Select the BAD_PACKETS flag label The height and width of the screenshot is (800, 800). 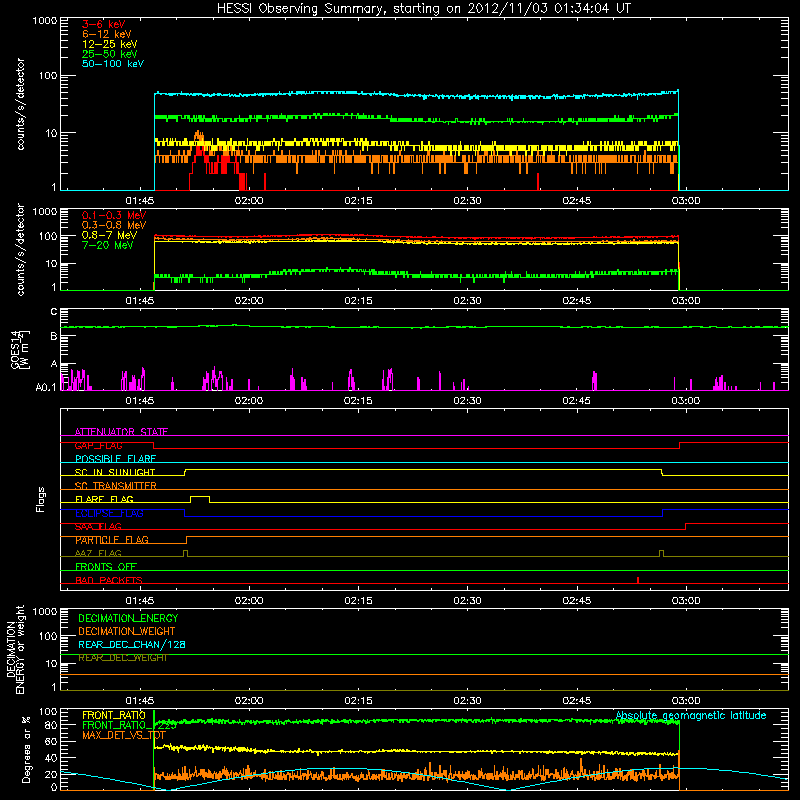coord(109,580)
